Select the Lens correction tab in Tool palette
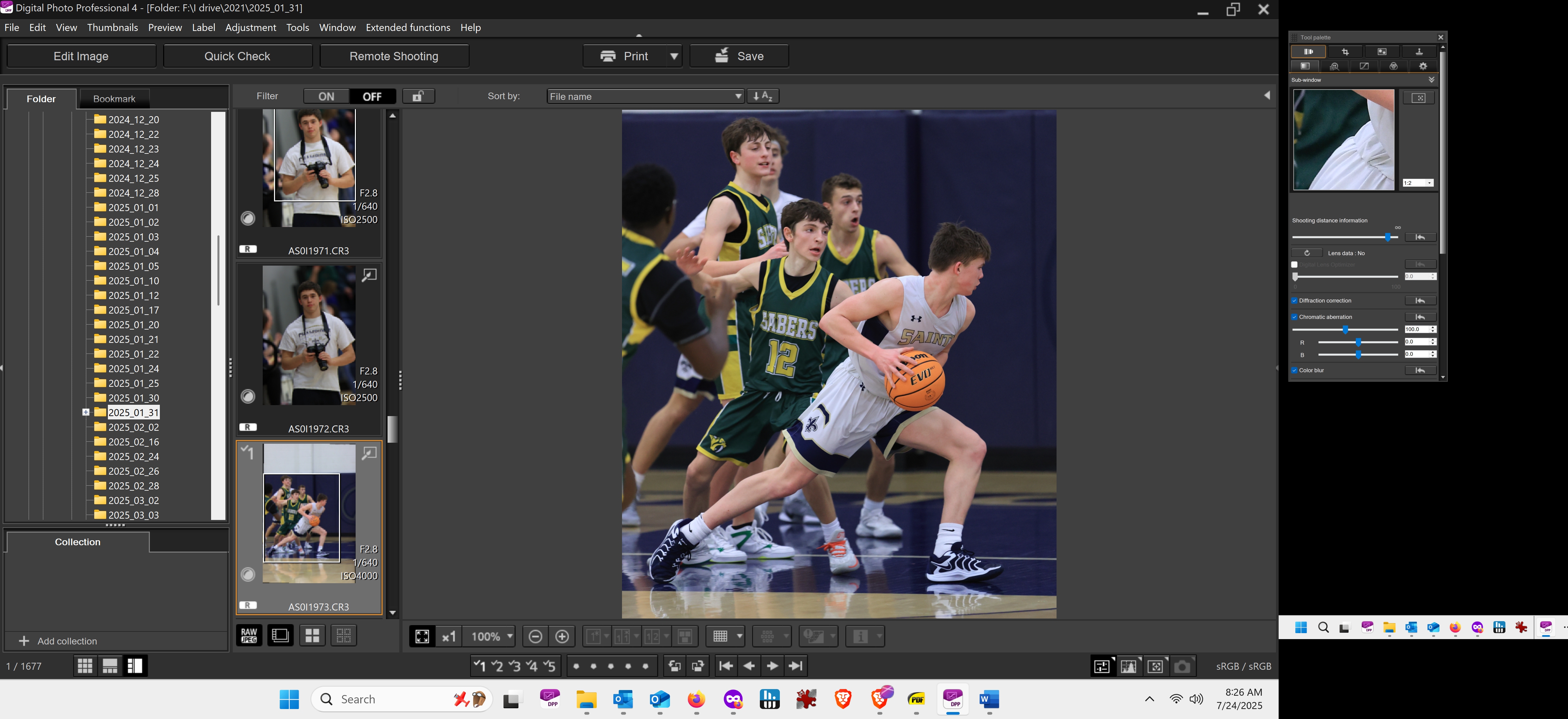Viewport: 1568px width, 719px height. point(1308,51)
